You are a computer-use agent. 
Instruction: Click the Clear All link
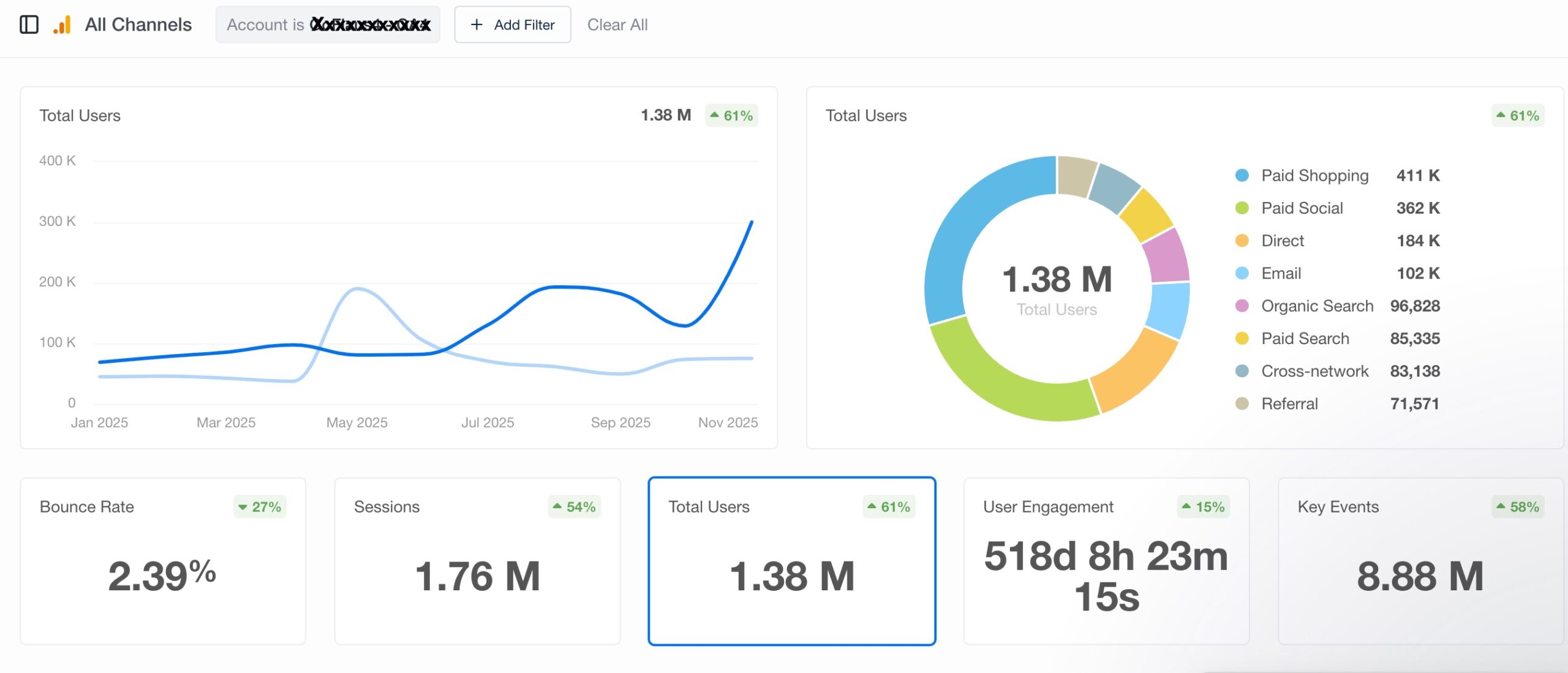617,24
